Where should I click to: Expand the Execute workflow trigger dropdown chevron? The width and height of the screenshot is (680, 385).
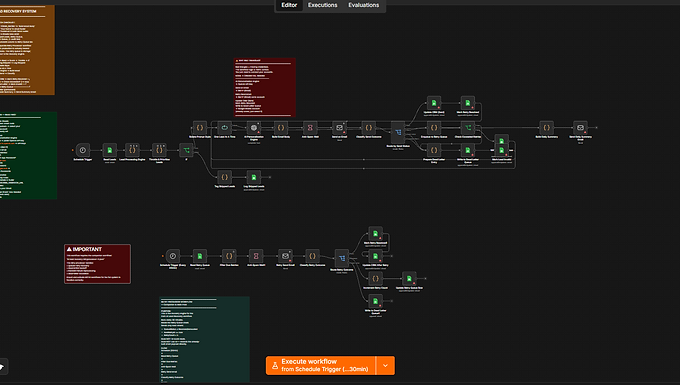click(385, 365)
